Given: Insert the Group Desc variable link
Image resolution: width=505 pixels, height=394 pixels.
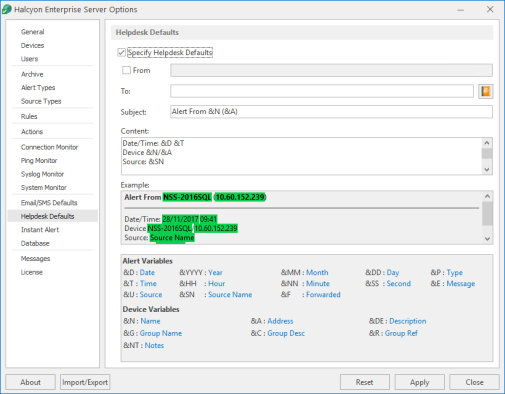Looking at the screenshot, I should (x=286, y=333).
